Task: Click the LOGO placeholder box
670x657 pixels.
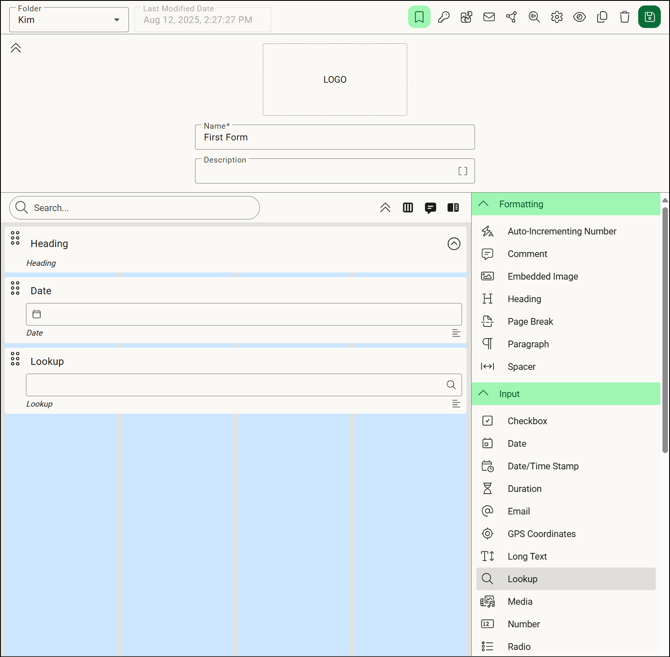Action: coord(335,80)
